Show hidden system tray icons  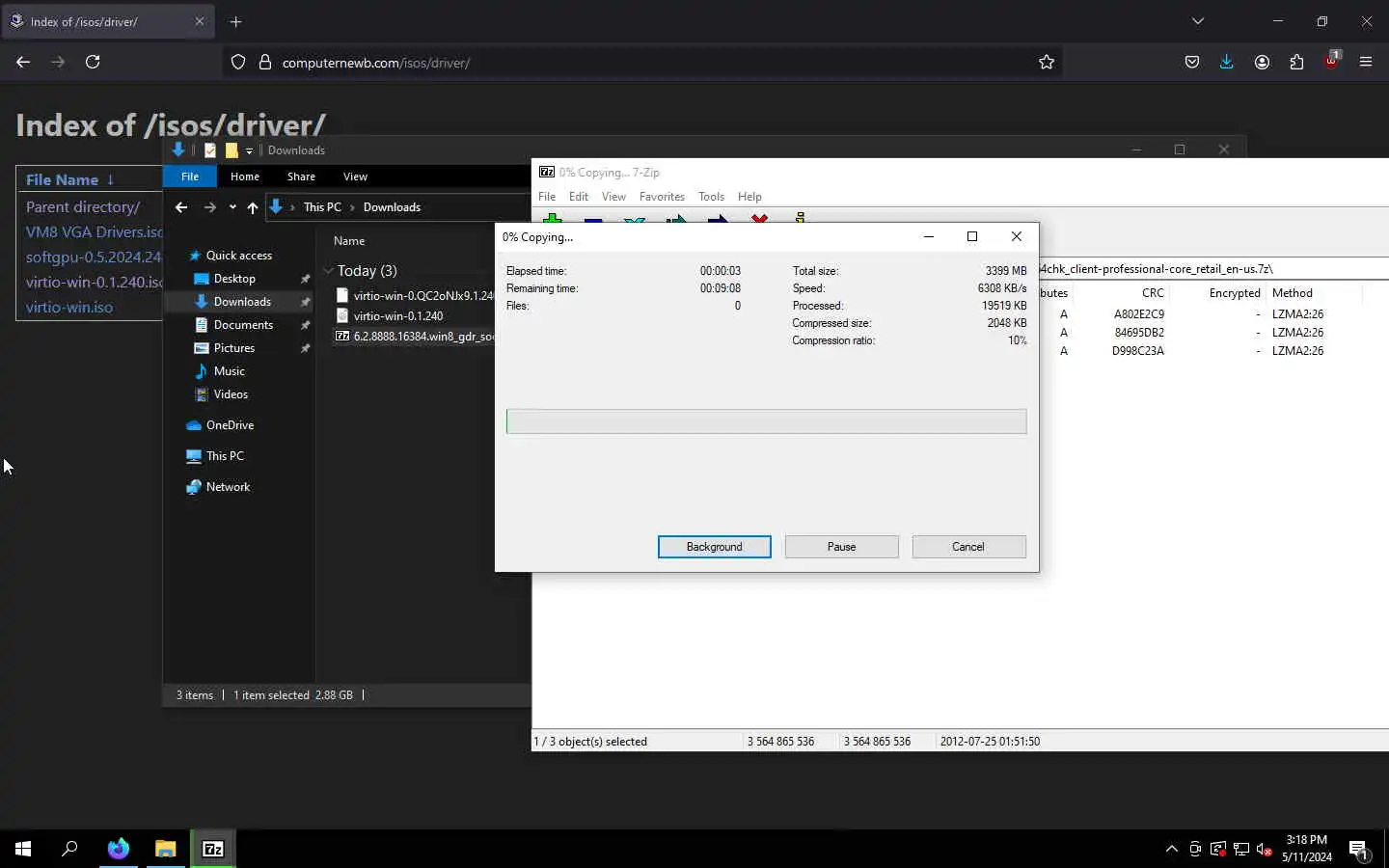[x=1172, y=850]
